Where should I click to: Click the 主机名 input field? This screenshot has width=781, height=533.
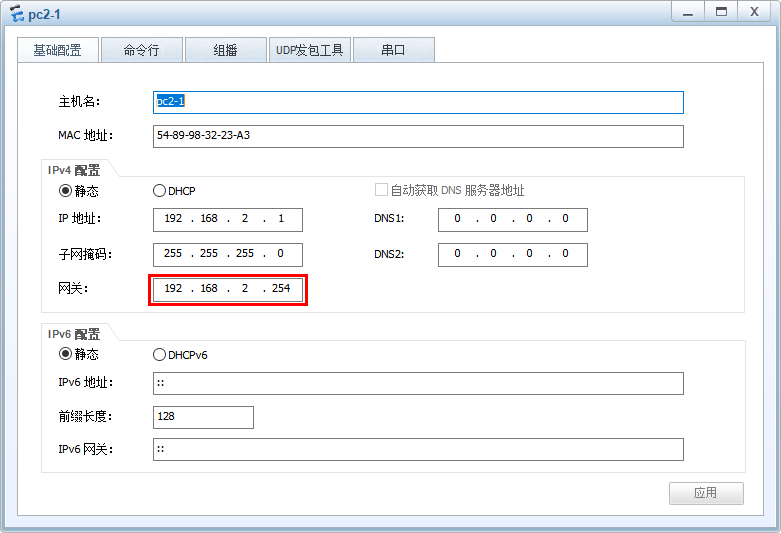click(x=418, y=102)
